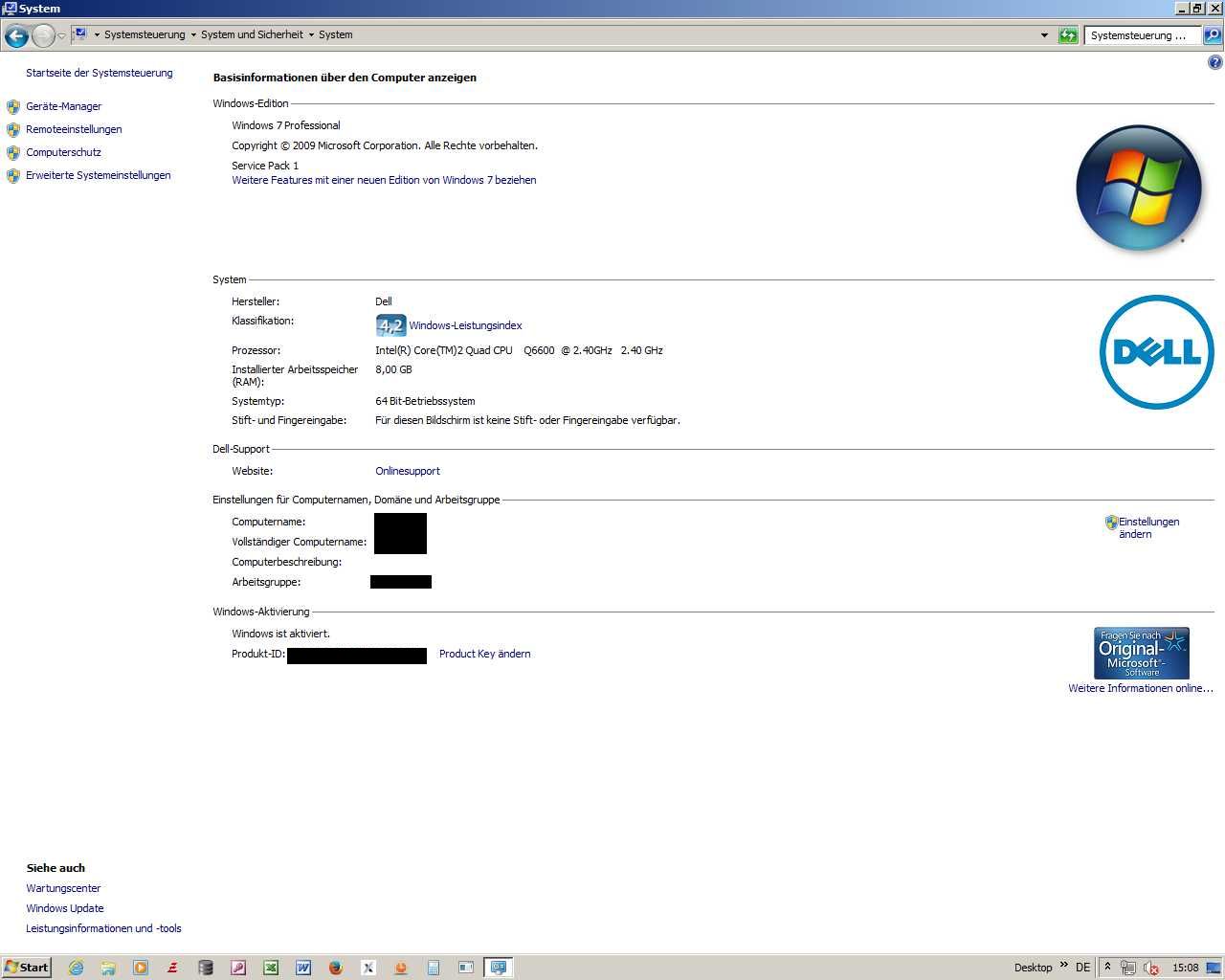Screen dimensions: 1225x980
Task: Go back with the blue back arrow
Action: click(16, 35)
